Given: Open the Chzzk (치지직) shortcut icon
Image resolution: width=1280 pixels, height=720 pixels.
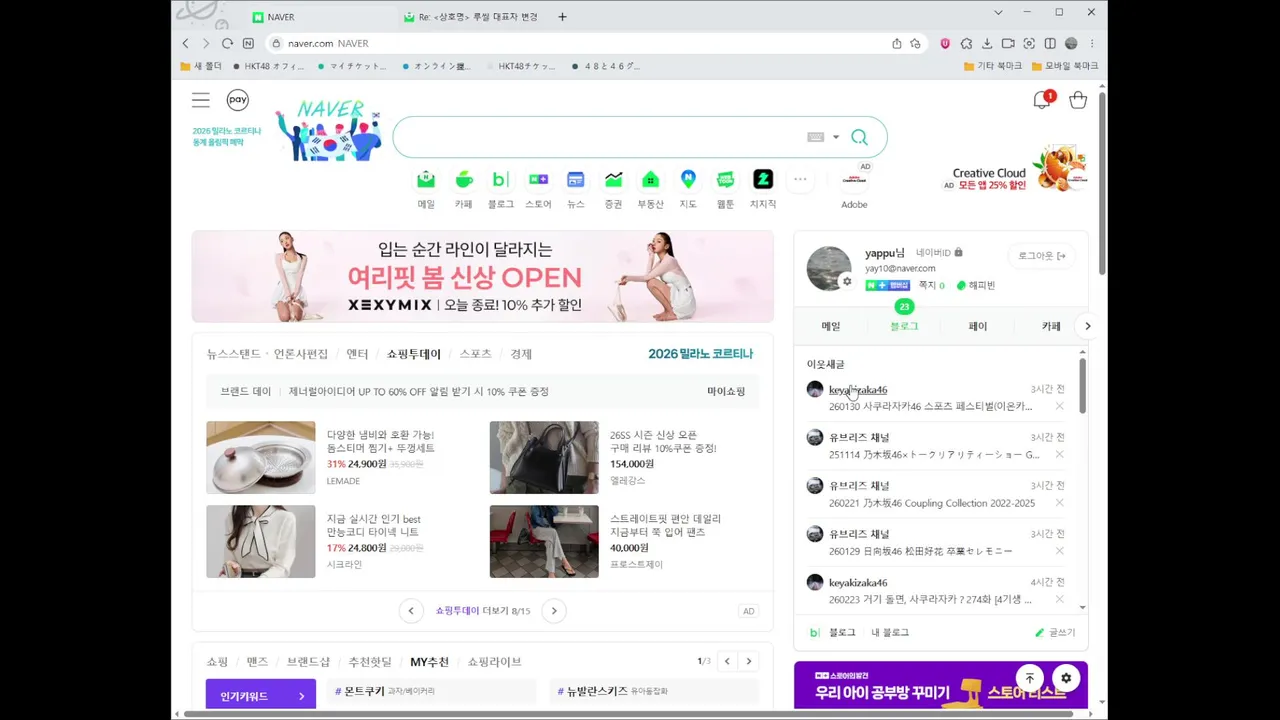Looking at the screenshot, I should pos(763,180).
